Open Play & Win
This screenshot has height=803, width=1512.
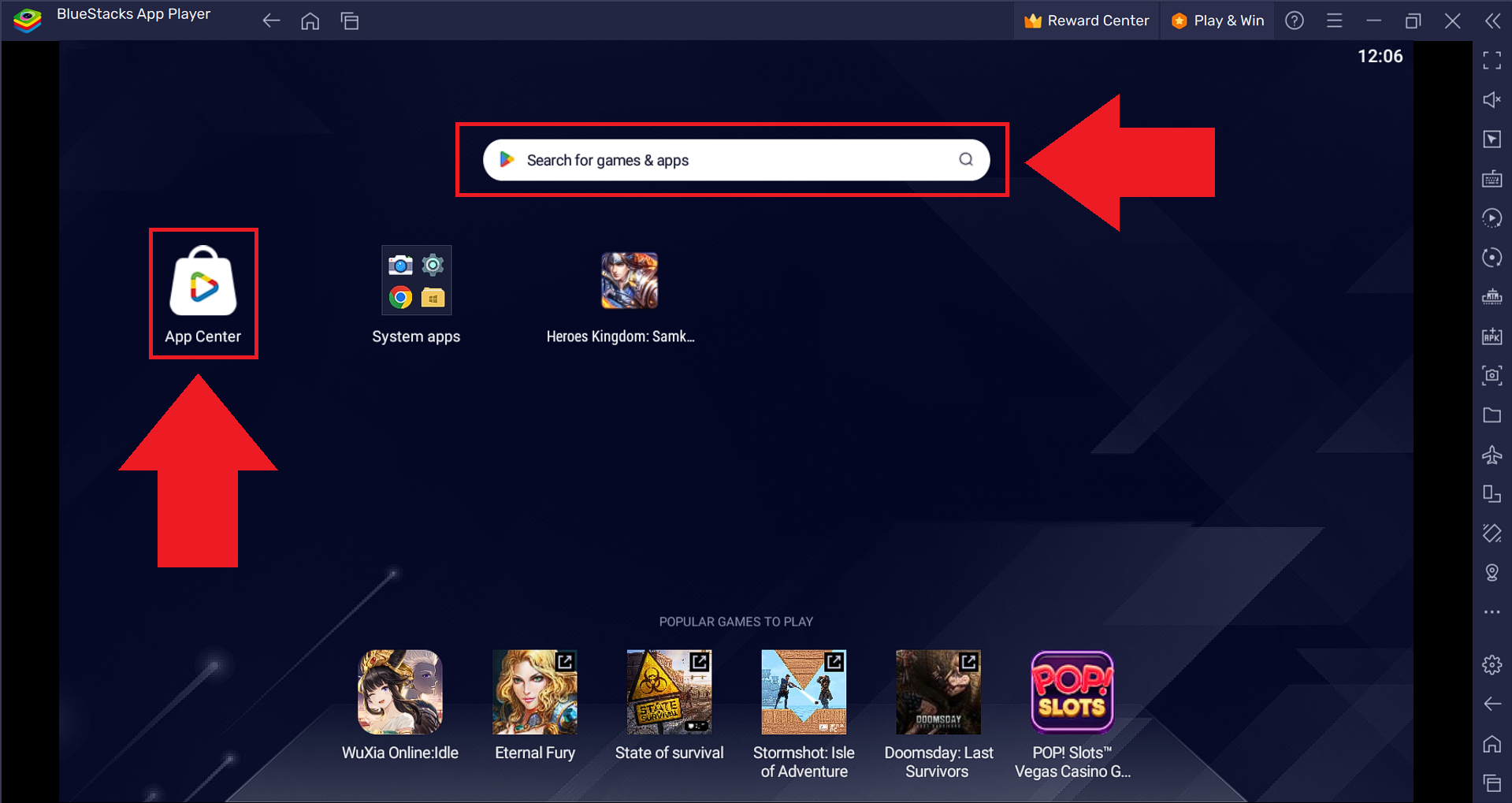click(x=1217, y=20)
